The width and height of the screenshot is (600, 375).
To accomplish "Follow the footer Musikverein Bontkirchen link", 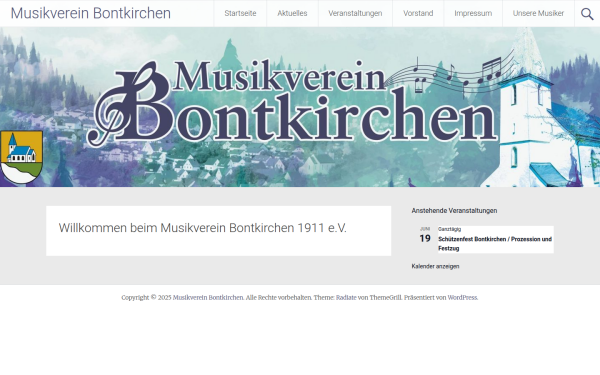I will pyautogui.click(x=208, y=298).
